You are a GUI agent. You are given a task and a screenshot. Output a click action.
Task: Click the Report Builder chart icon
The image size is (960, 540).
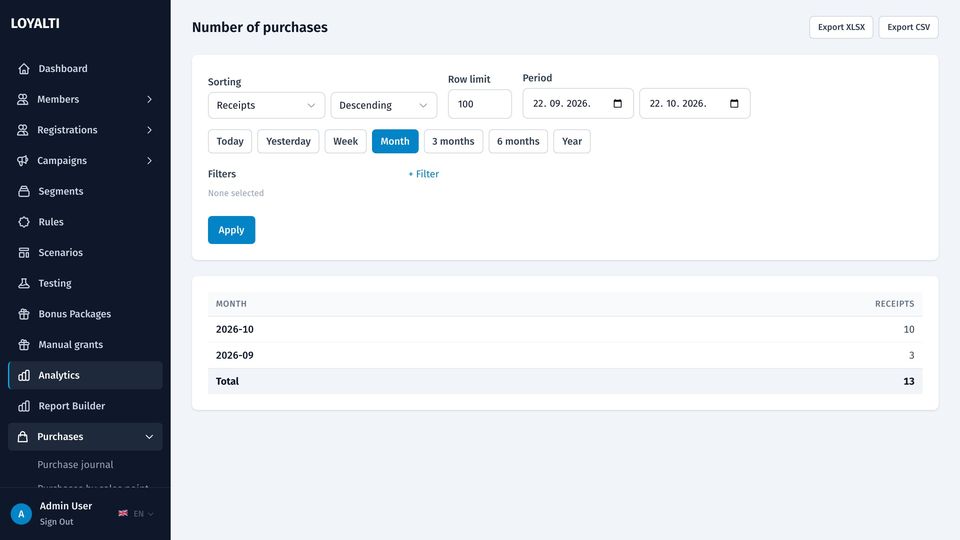pos(24,406)
